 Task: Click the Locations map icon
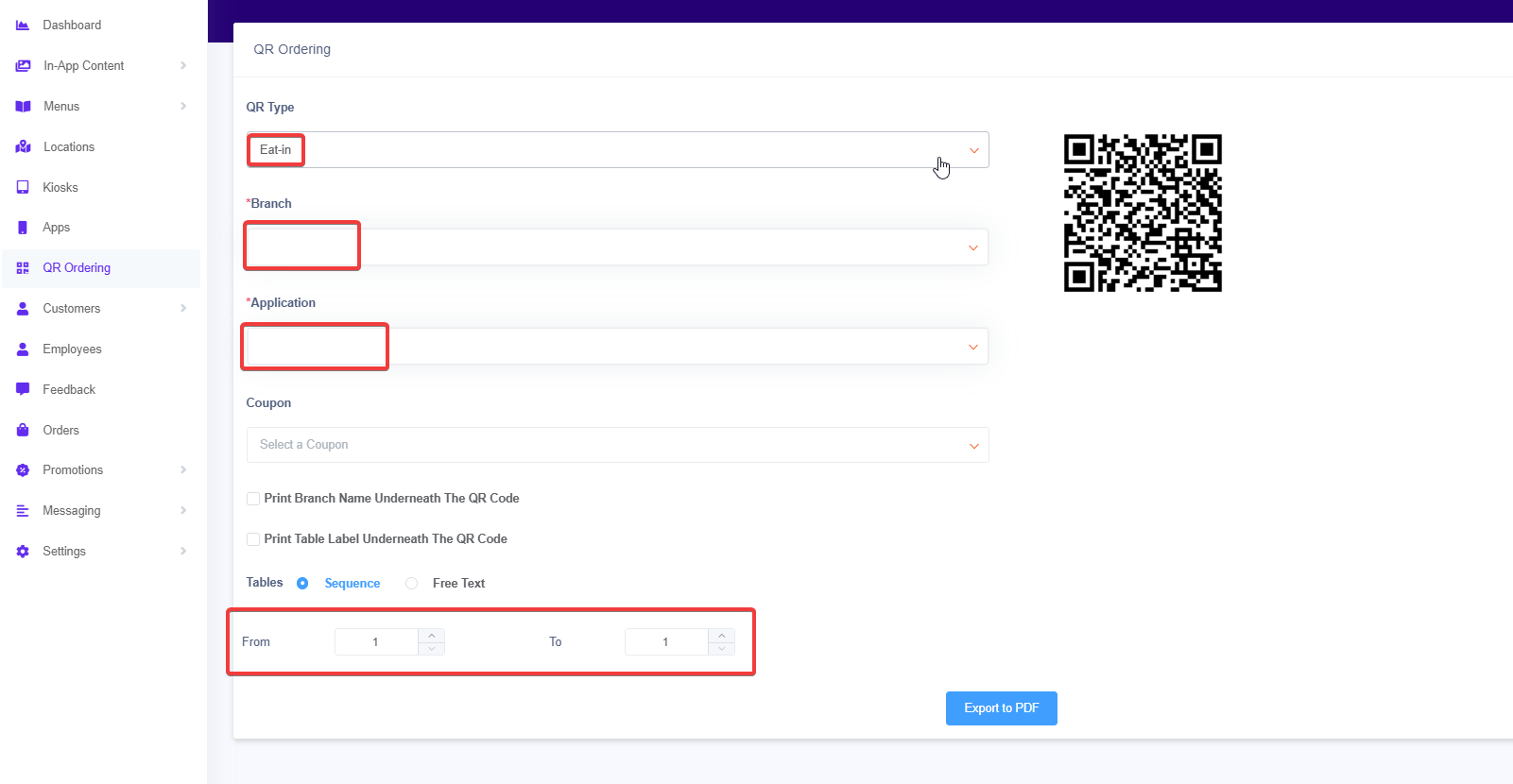(x=23, y=147)
